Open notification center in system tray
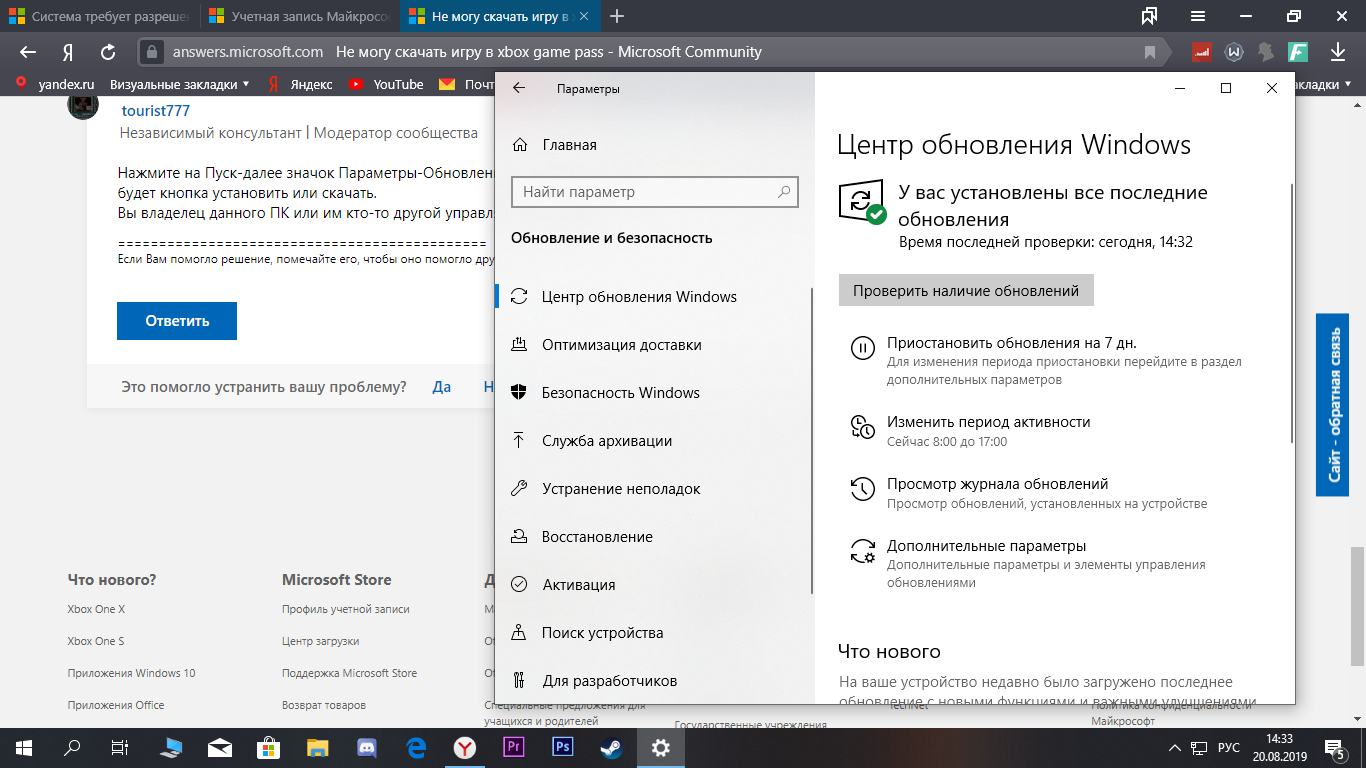This screenshot has width=1366, height=768. (x=1335, y=748)
